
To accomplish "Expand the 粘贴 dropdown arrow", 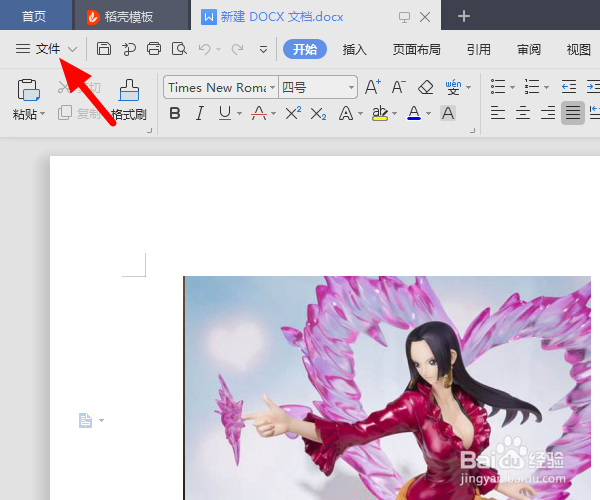I will (x=42, y=114).
